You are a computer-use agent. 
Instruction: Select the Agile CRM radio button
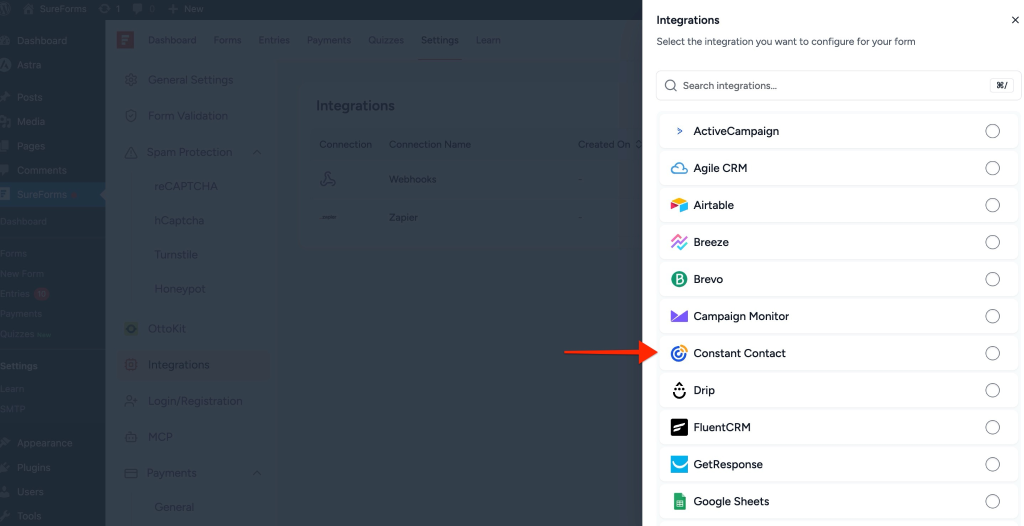tap(993, 169)
